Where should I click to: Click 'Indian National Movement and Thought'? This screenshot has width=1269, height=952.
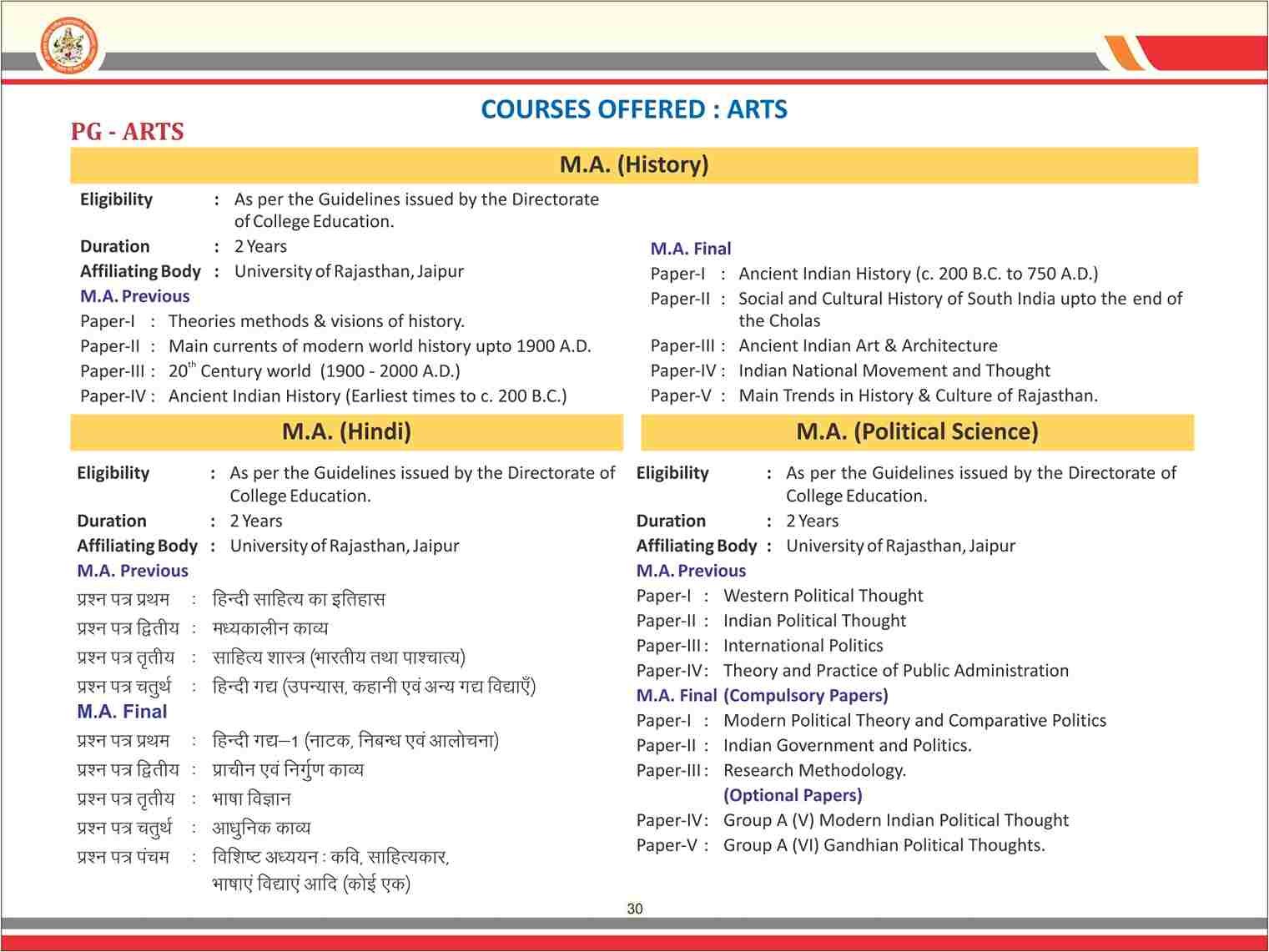click(x=894, y=370)
